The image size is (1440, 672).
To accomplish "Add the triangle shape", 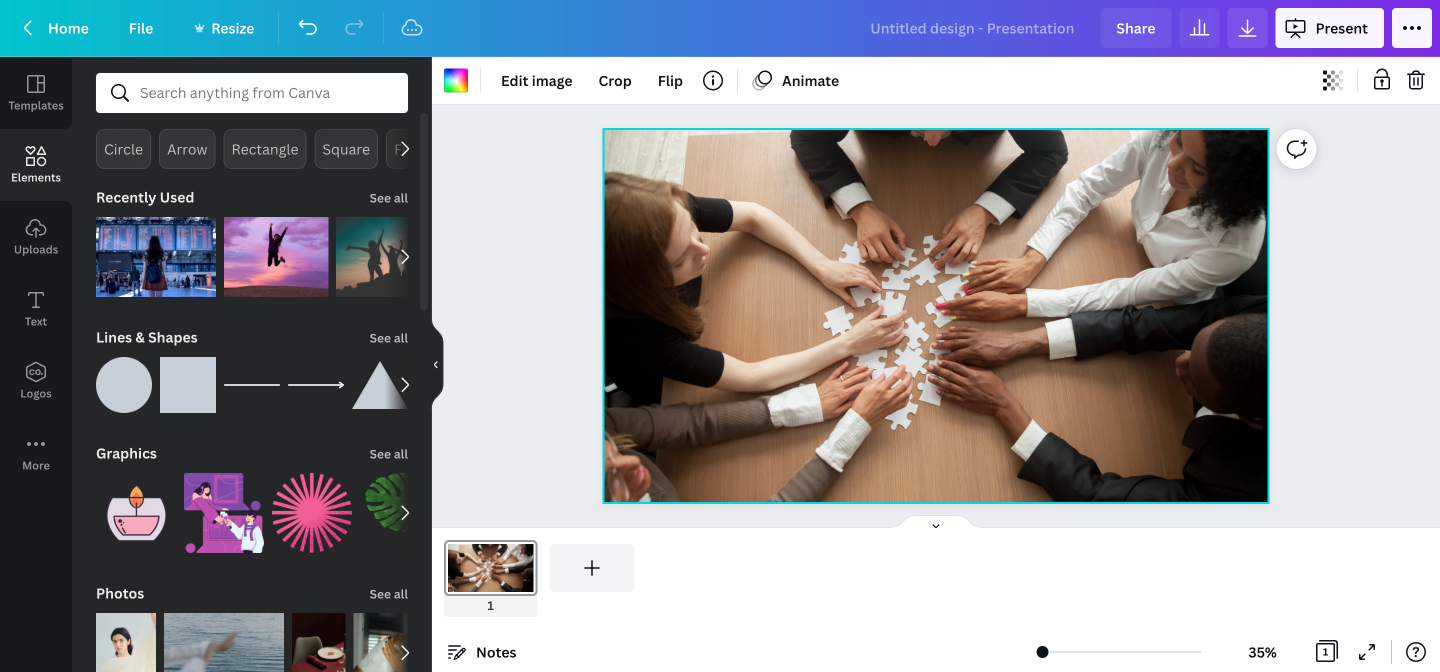I will (380, 385).
